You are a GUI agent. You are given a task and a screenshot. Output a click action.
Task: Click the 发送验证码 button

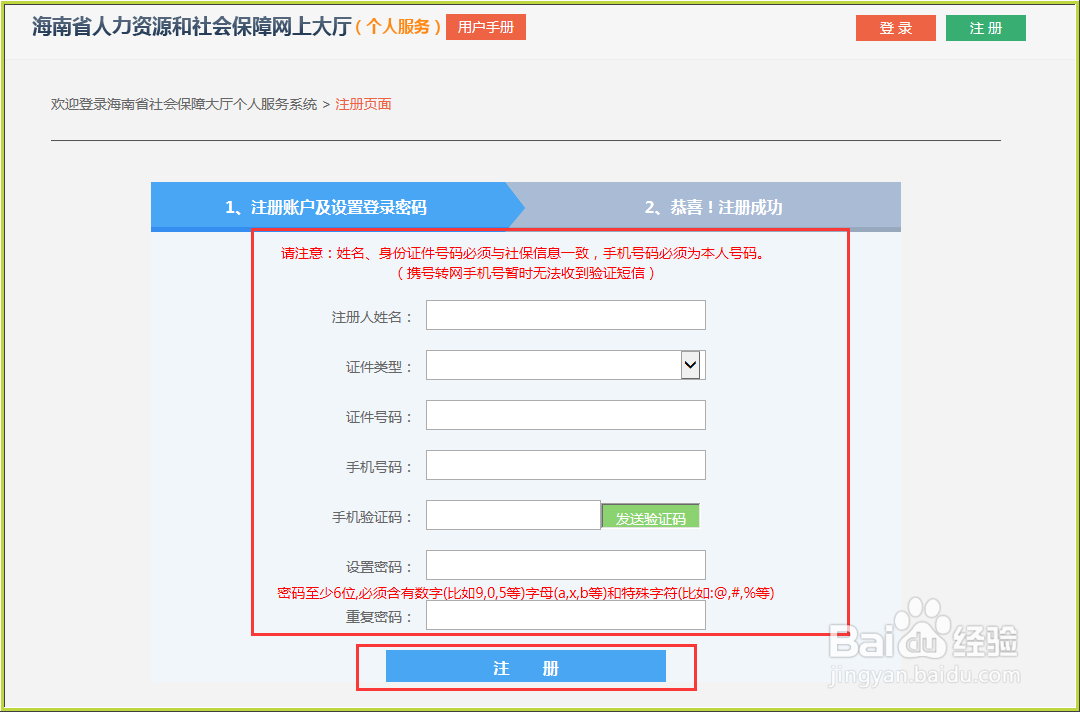pyautogui.click(x=650, y=514)
